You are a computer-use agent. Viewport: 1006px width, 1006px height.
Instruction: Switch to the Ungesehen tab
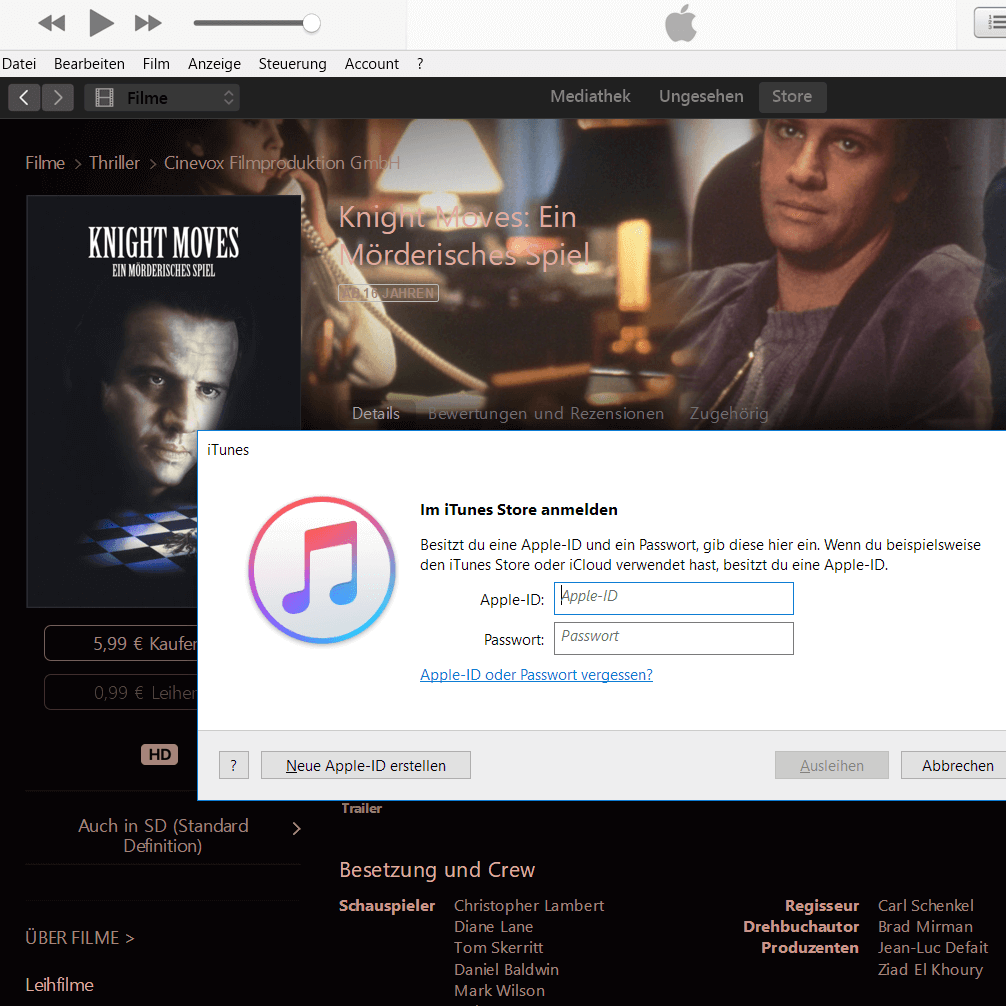tap(701, 96)
